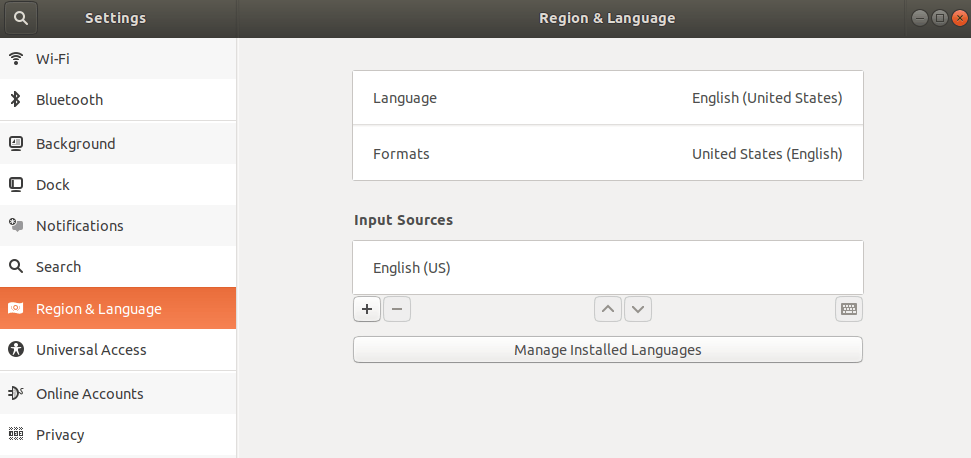Click the Notifications sidebar icon
Image resolution: width=971 pixels, height=458 pixels.
point(16,225)
